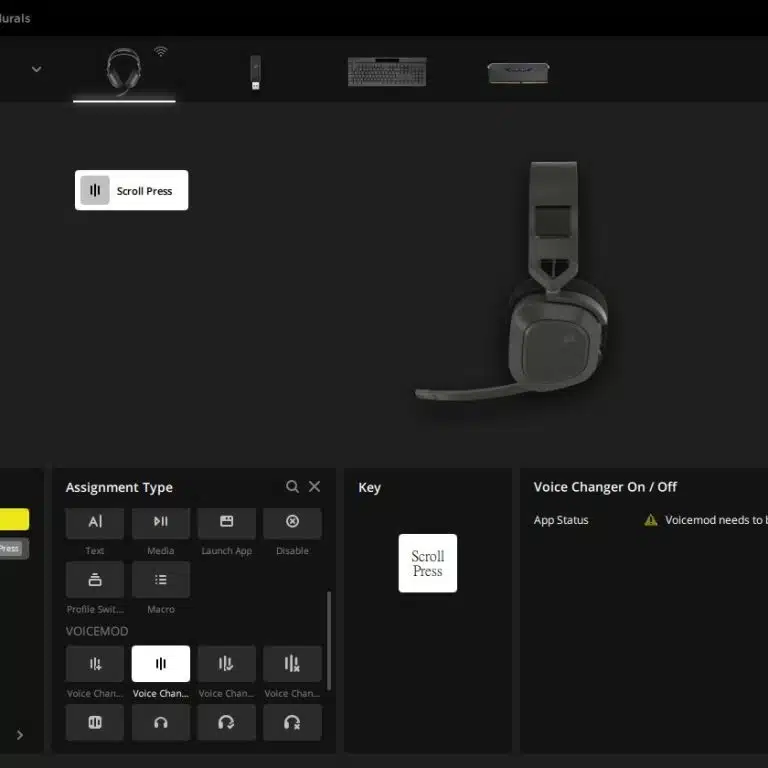Click the Scroll Press label above headset
Viewport: 768px width, 768px height.
[x=132, y=190]
